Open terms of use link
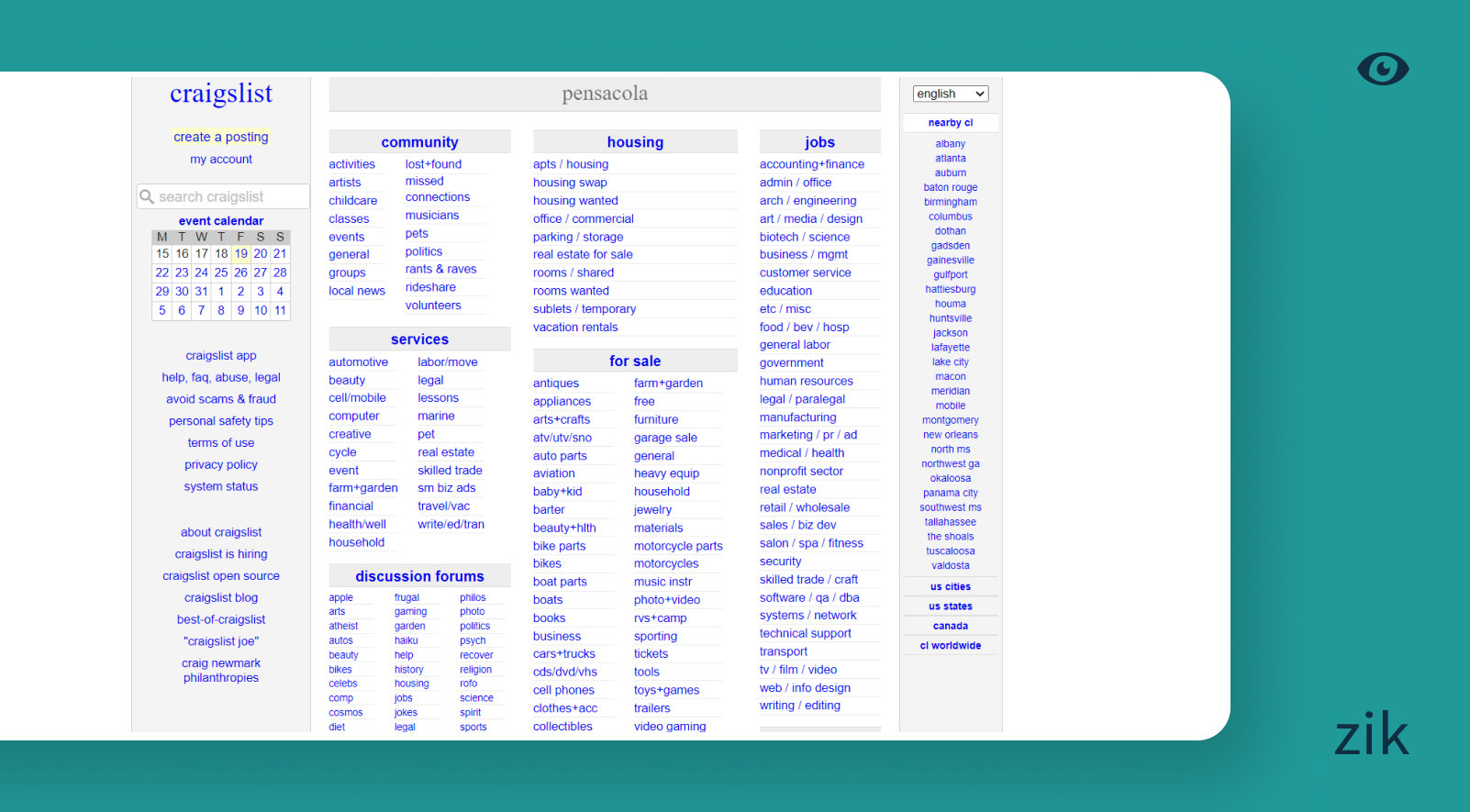 point(221,443)
